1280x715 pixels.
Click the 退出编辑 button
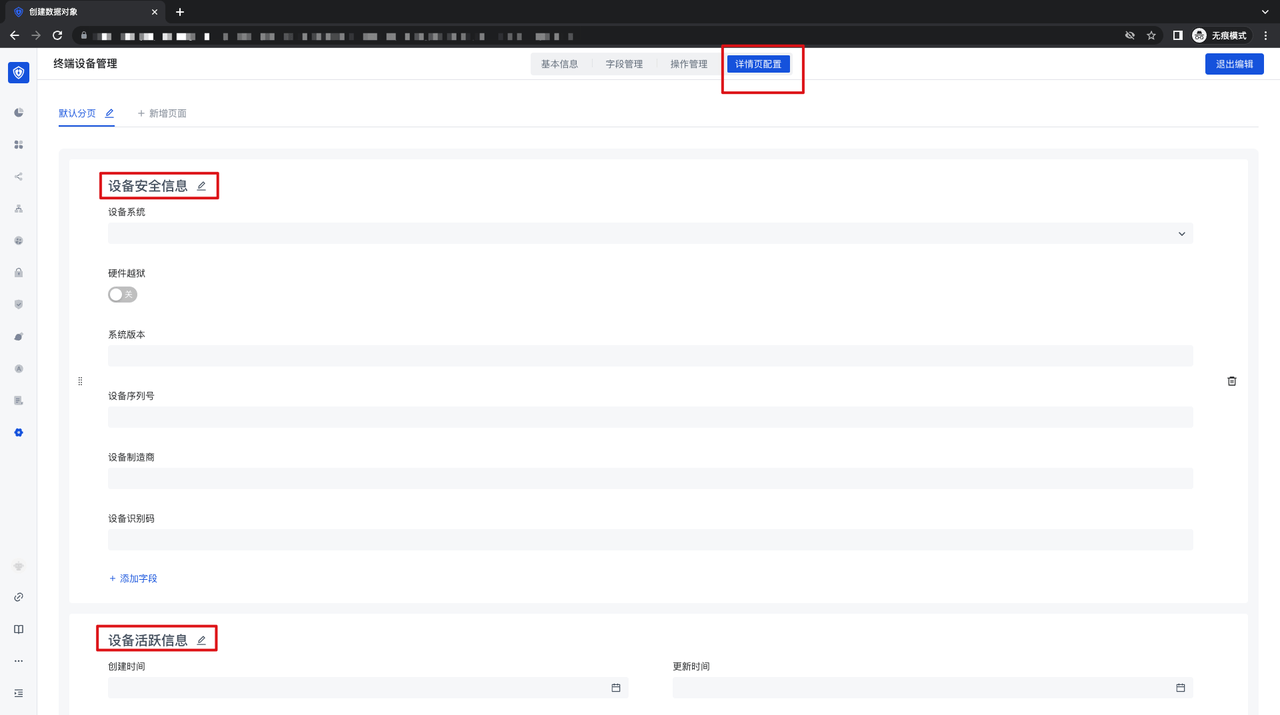(x=1234, y=64)
